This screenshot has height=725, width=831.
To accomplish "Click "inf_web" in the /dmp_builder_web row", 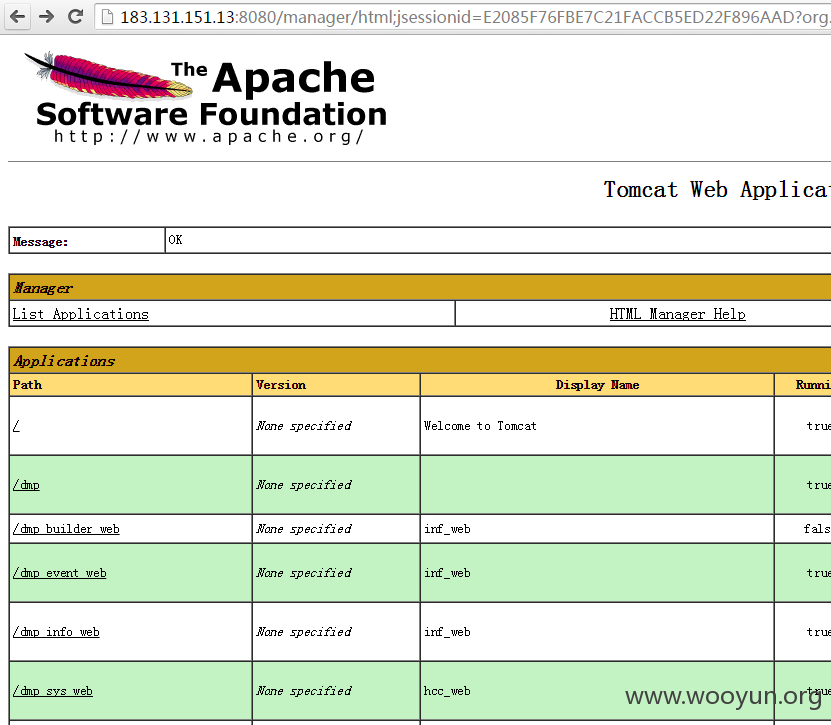I will click(x=447, y=529).
